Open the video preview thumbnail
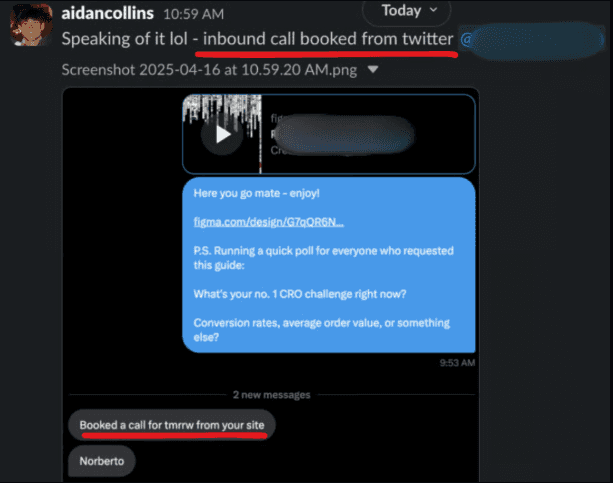613x483 pixels. pos(222,134)
